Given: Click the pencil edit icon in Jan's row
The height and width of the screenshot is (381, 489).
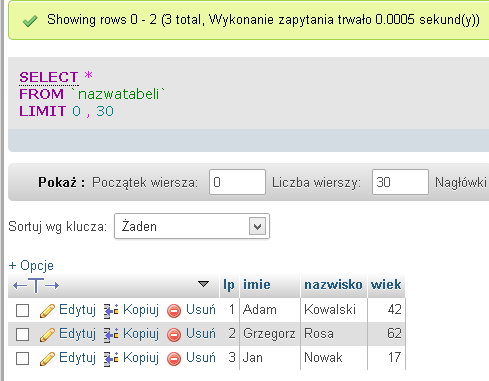Looking at the screenshot, I should (47, 359).
